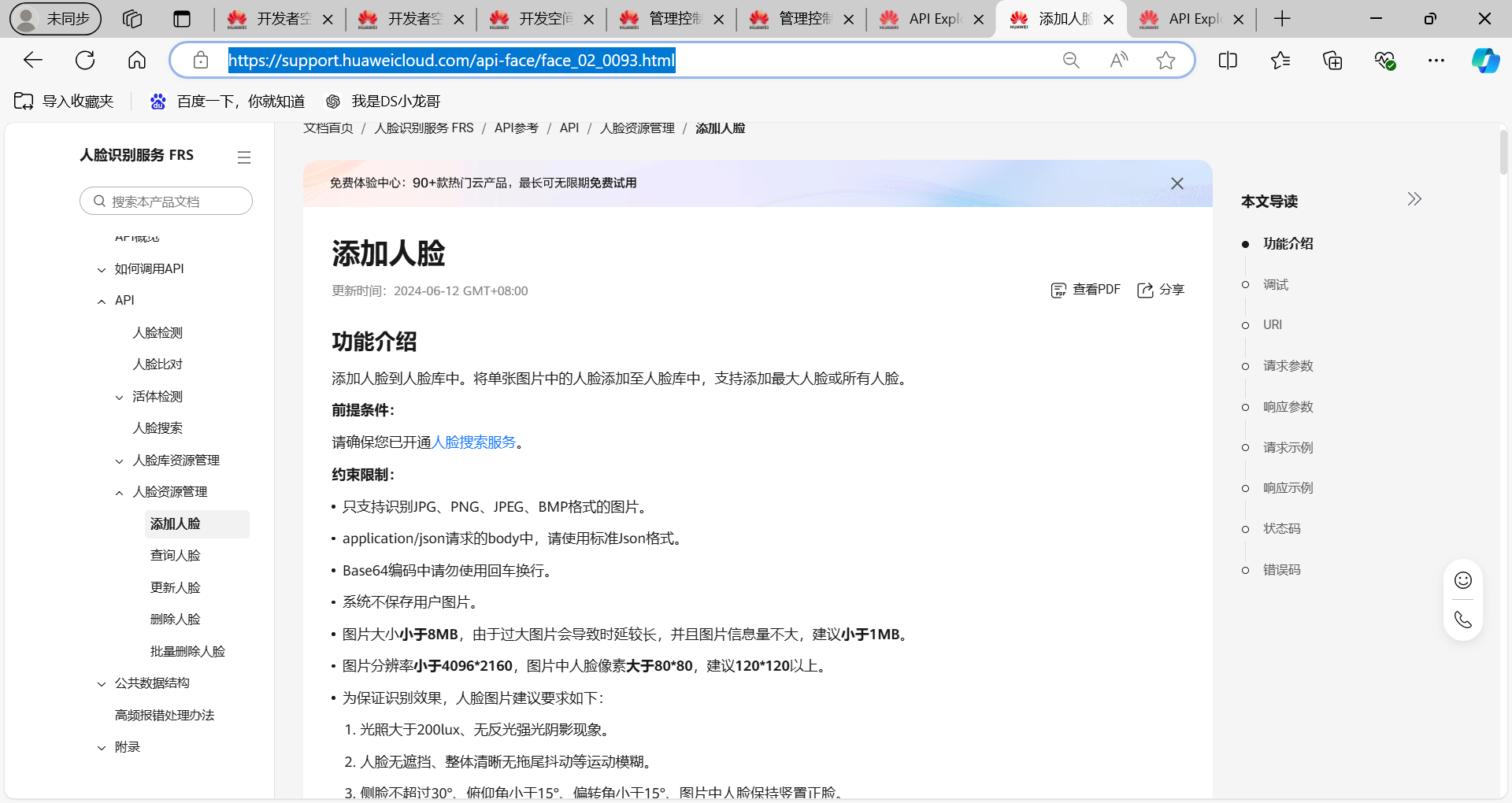Click the browser refresh button
The width and height of the screenshot is (1512, 803).
[x=85, y=61]
